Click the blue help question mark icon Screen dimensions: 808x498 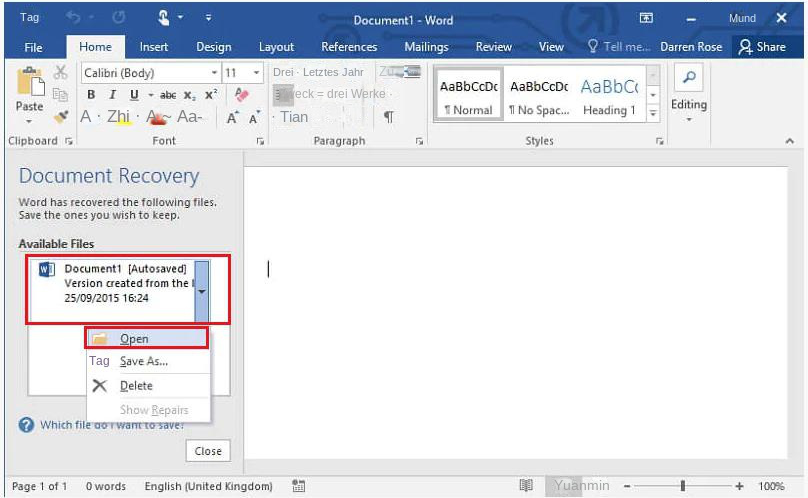pyautogui.click(x=26, y=425)
